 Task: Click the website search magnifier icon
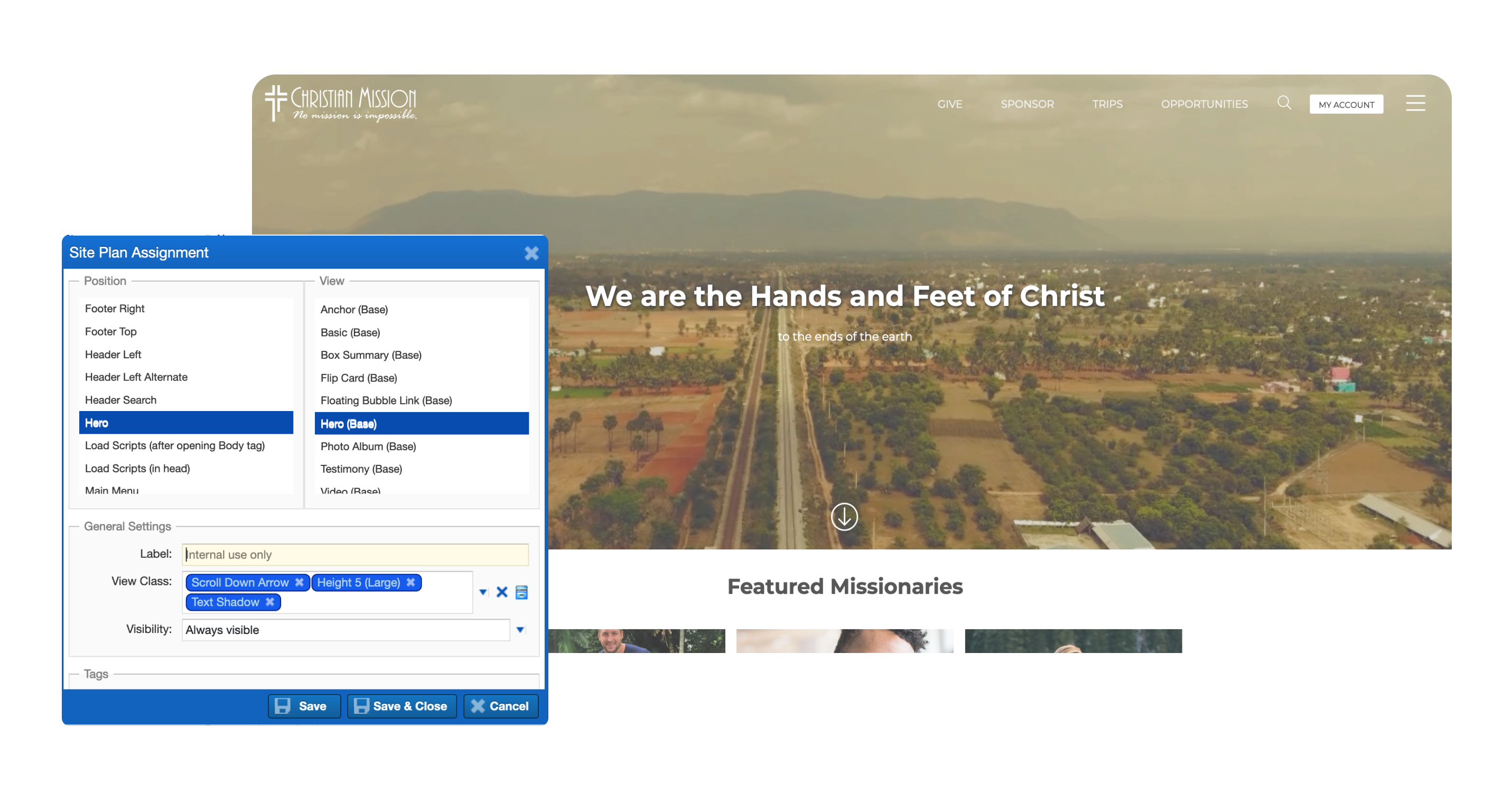[x=1284, y=104]
